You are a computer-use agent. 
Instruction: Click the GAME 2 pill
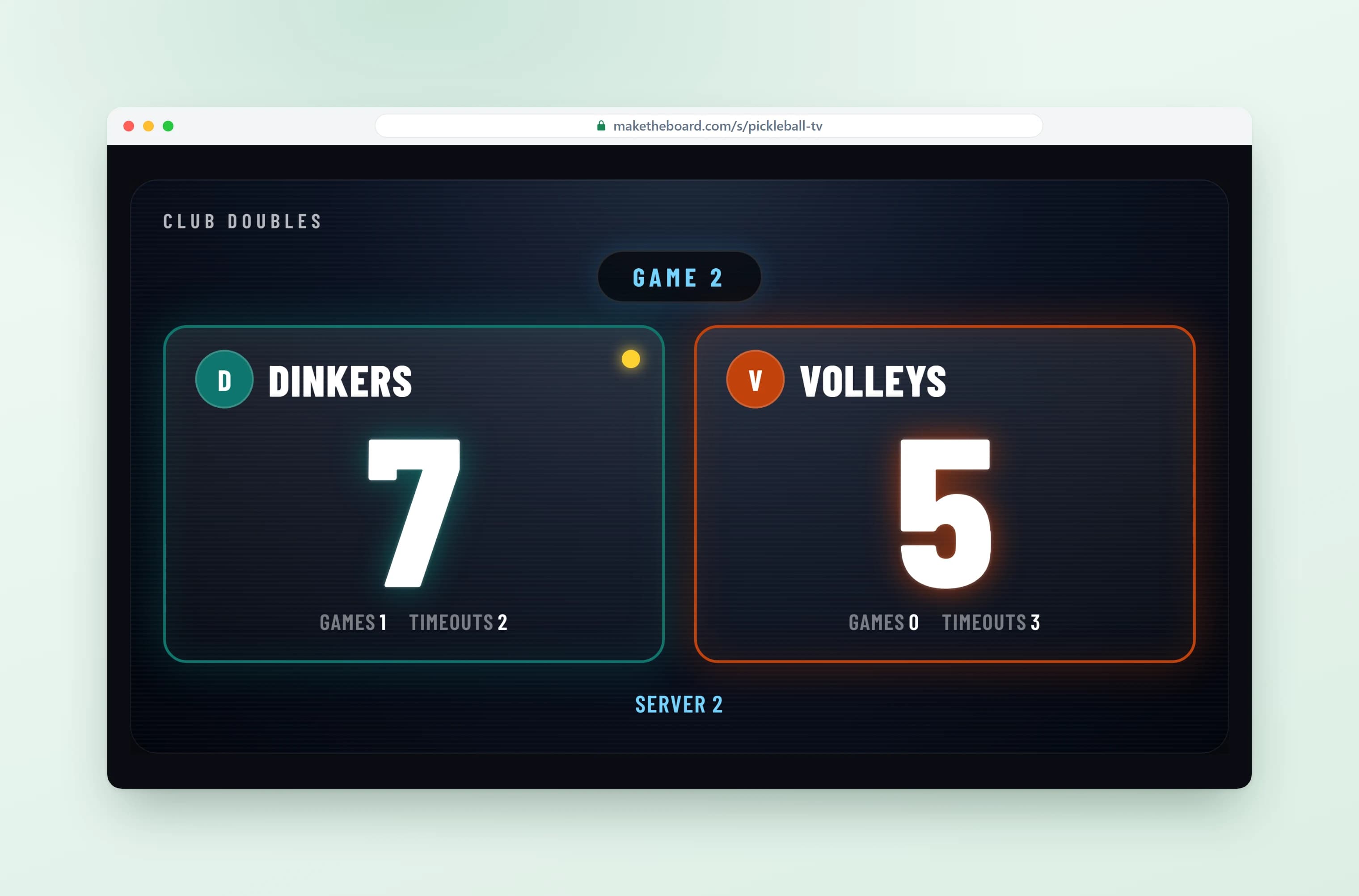click(x=679, y=277)
